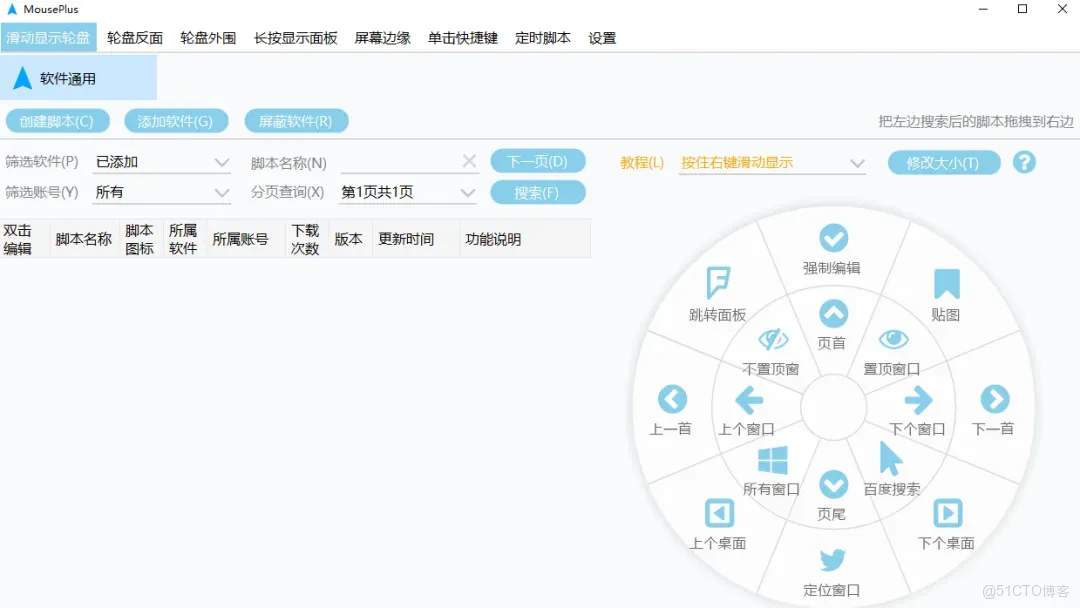Select the 强制编辑 checkmark icon on the wheel

click(833, 239)
